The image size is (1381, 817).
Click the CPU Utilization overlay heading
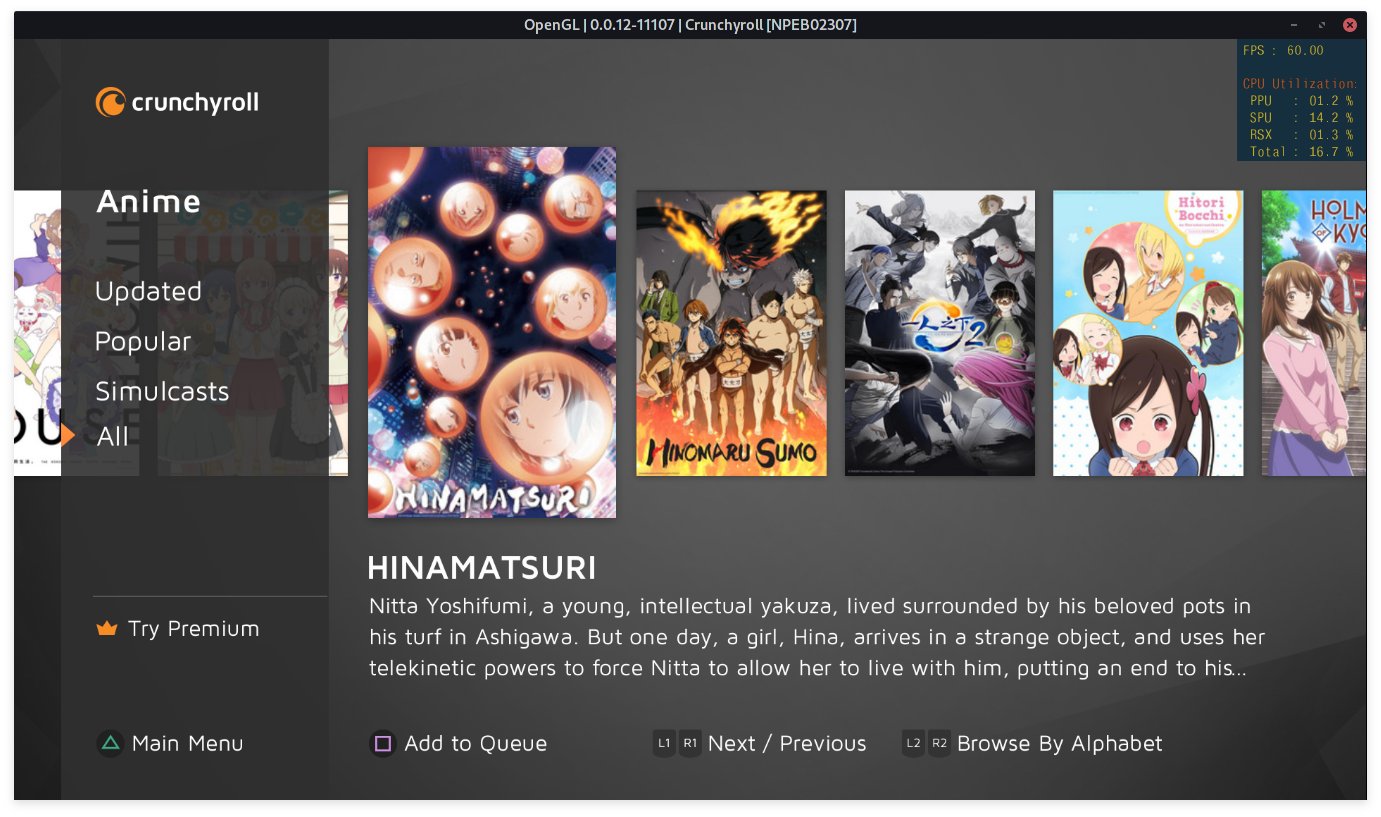(1300, 84)
